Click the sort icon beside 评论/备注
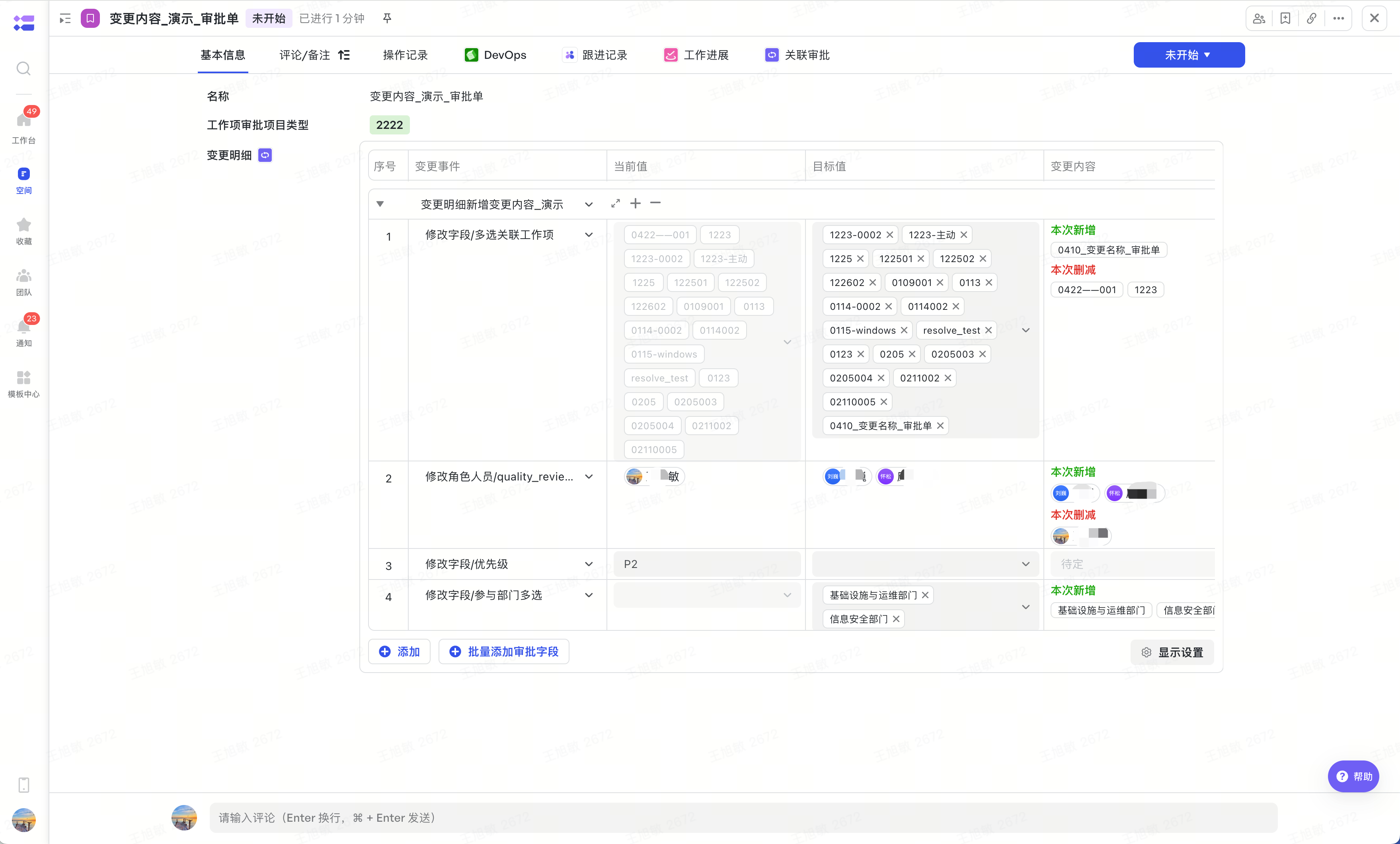Image resolution: width=1400 pixels, height=844 pixels. [x=344, y=55]
